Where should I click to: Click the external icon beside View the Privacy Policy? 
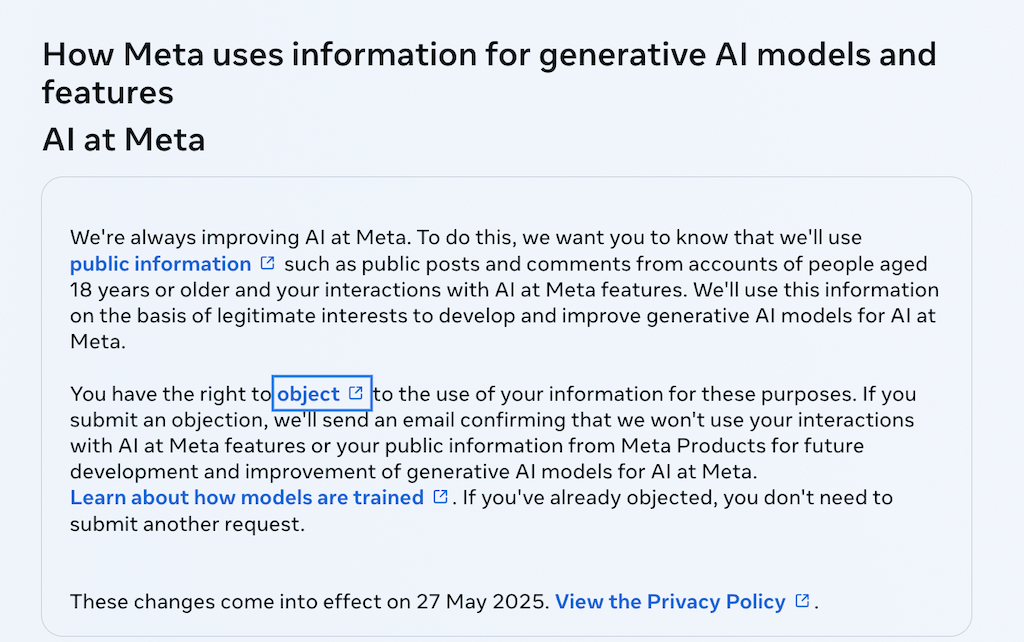point(802,601)
